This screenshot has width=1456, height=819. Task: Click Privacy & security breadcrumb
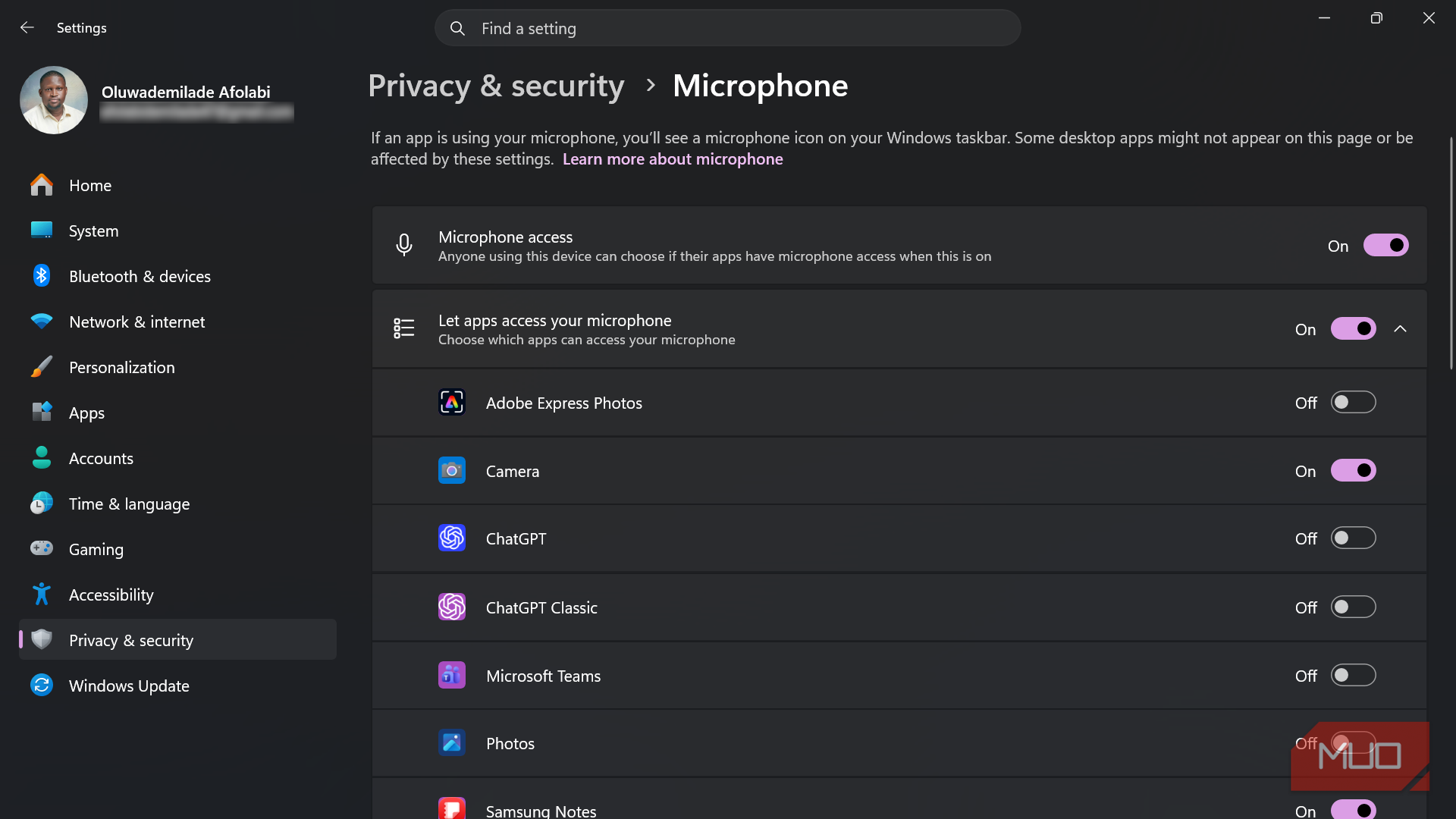pos(496,86)
